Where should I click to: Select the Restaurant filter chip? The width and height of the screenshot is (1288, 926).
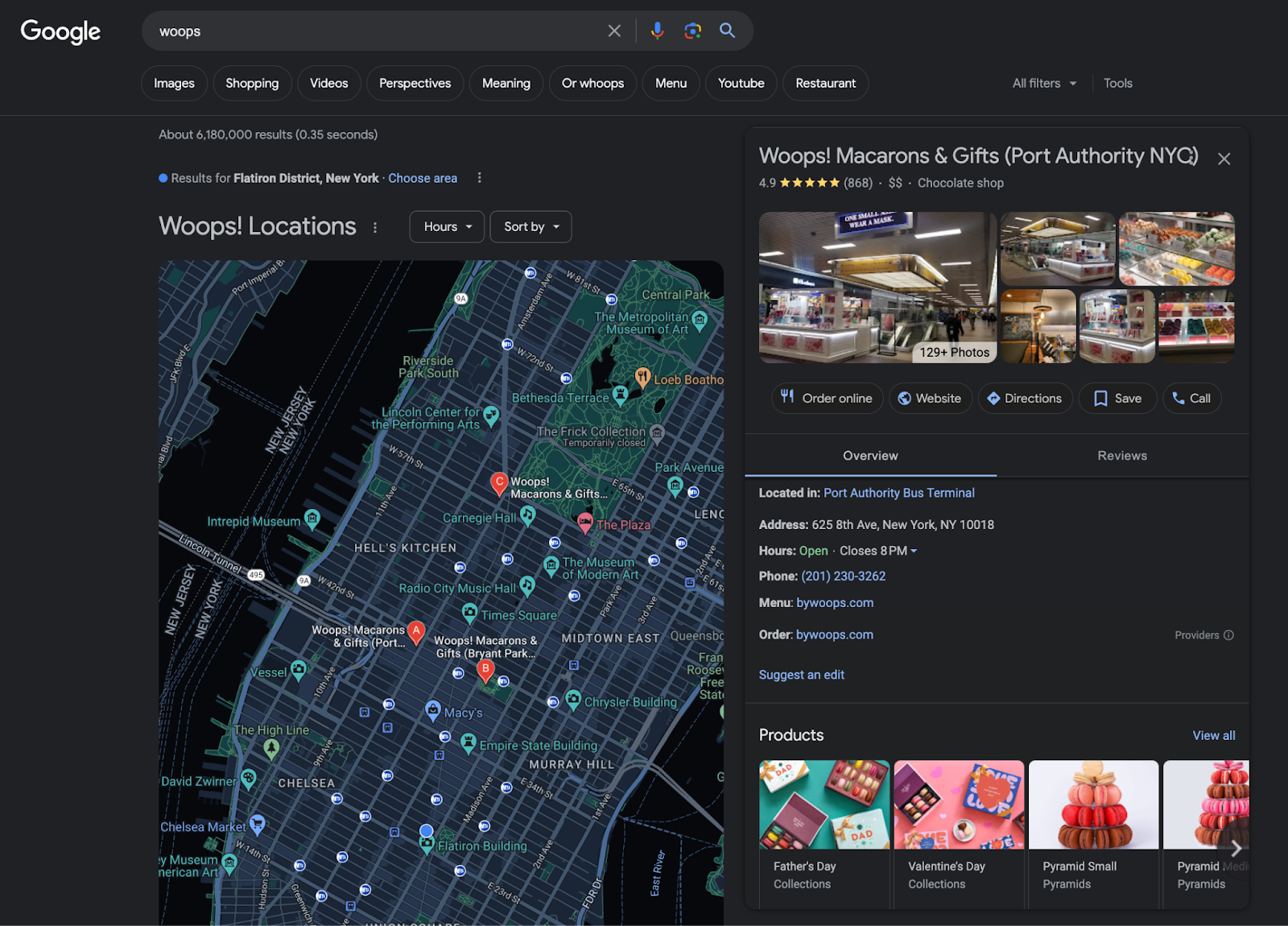(x=825, y=83)
